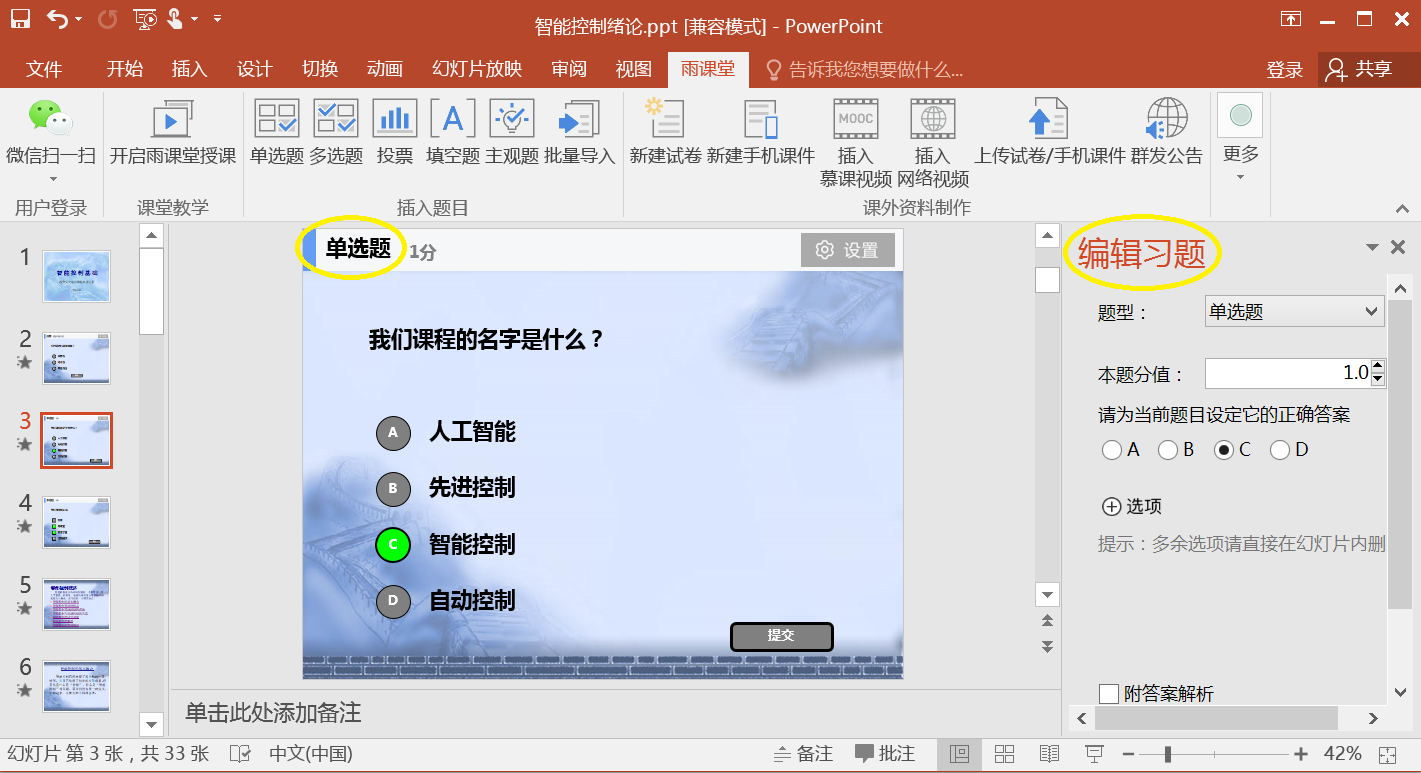This screenshot has height=773, width=1421.
Task: Start slideshow from status bar icon
Action: coord(1094,754)
